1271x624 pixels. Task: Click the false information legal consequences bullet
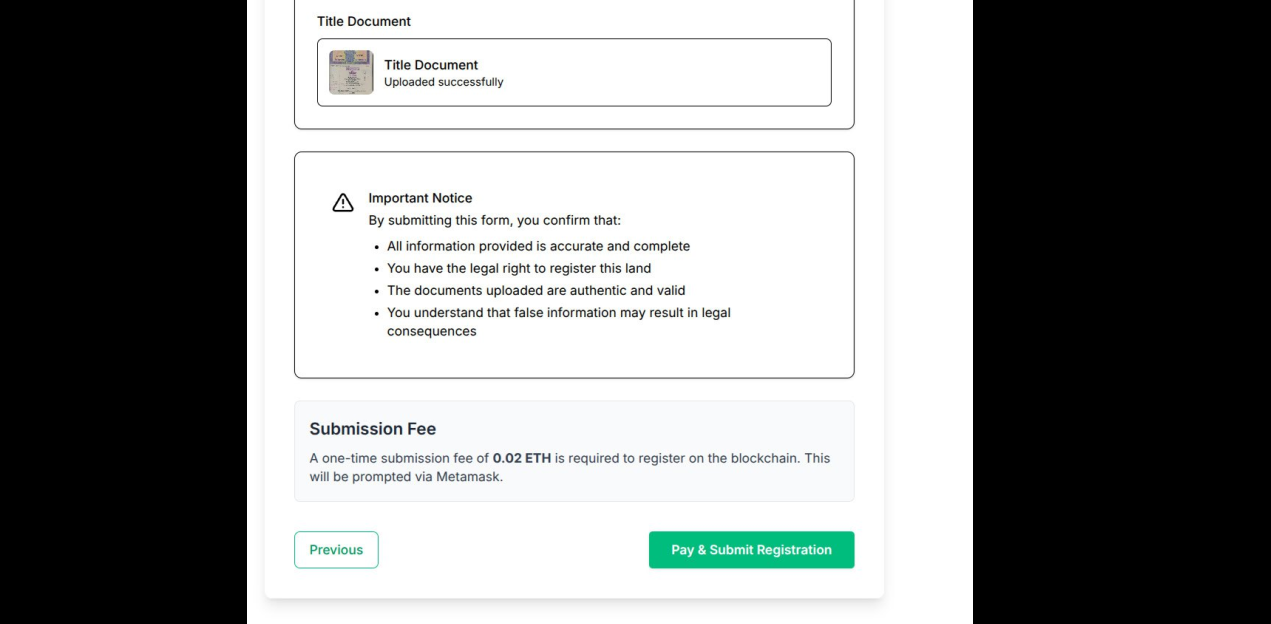tap(559, 312)
